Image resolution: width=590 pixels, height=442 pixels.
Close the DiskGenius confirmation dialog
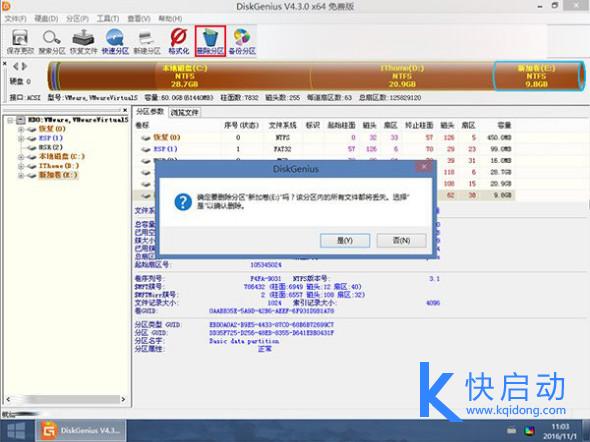424,167
